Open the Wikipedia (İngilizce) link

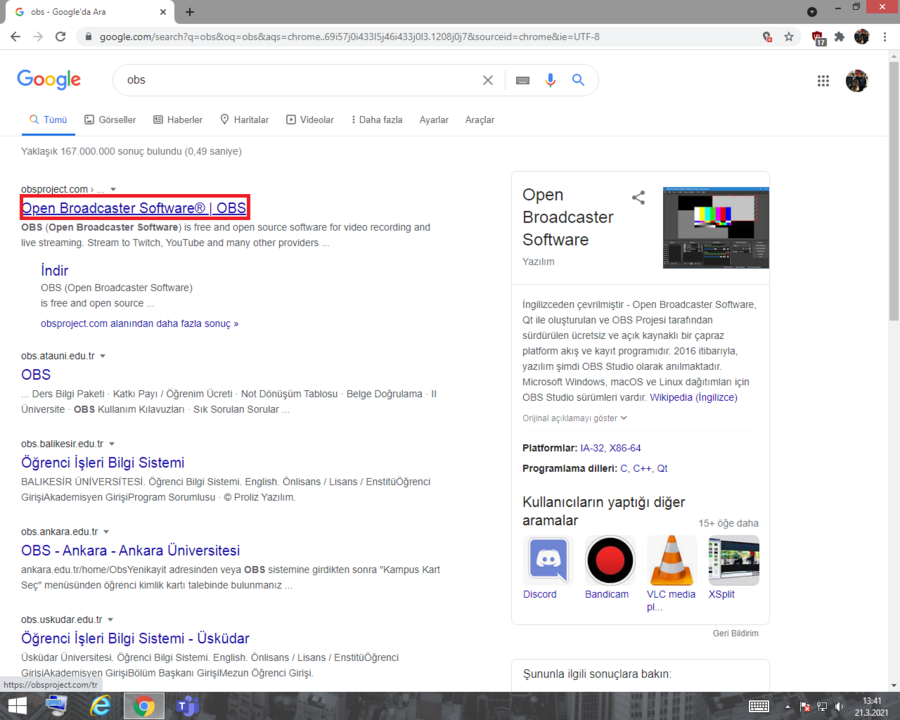pyautogui.click(x=693, y=397)
